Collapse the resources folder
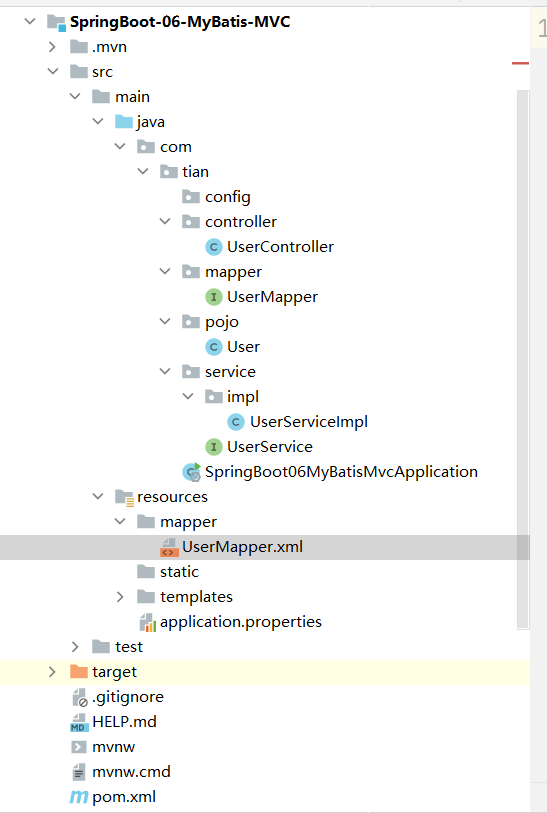The width and height of the screenshot is (547, 813). (x=98, y=497)
